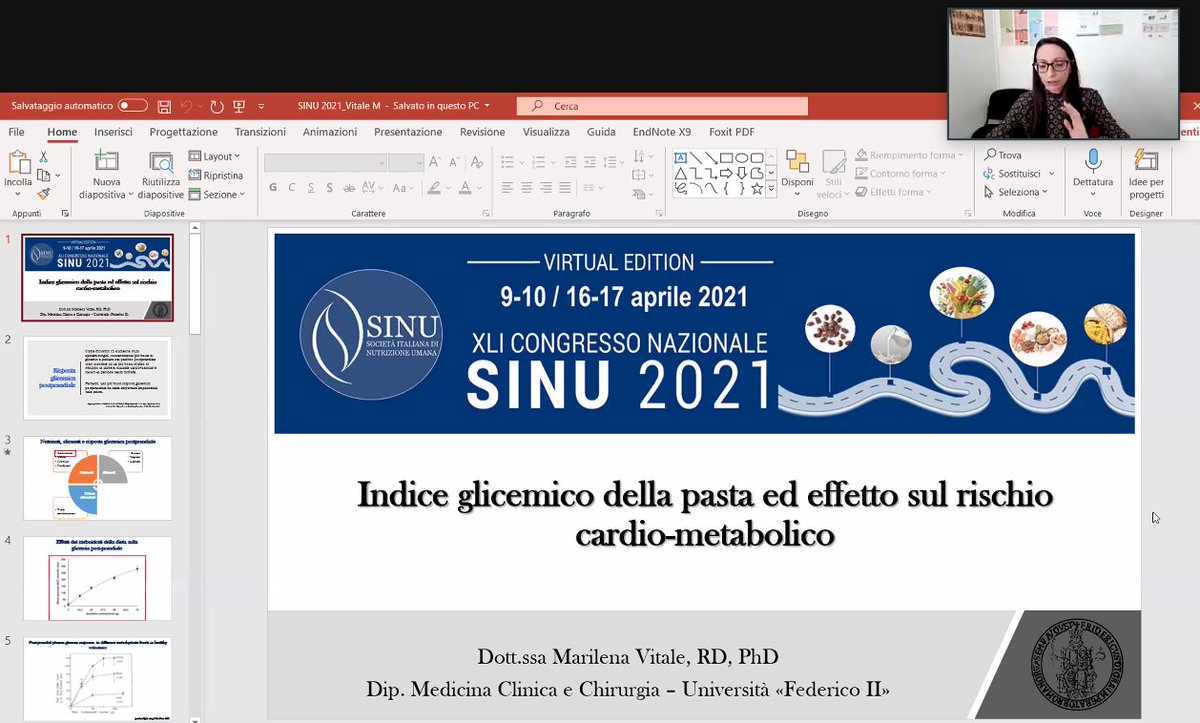The height and width of the screenshot is (723, 1200).
Task: Toggle bold (G) formatting
Action: tap(273, 187)
